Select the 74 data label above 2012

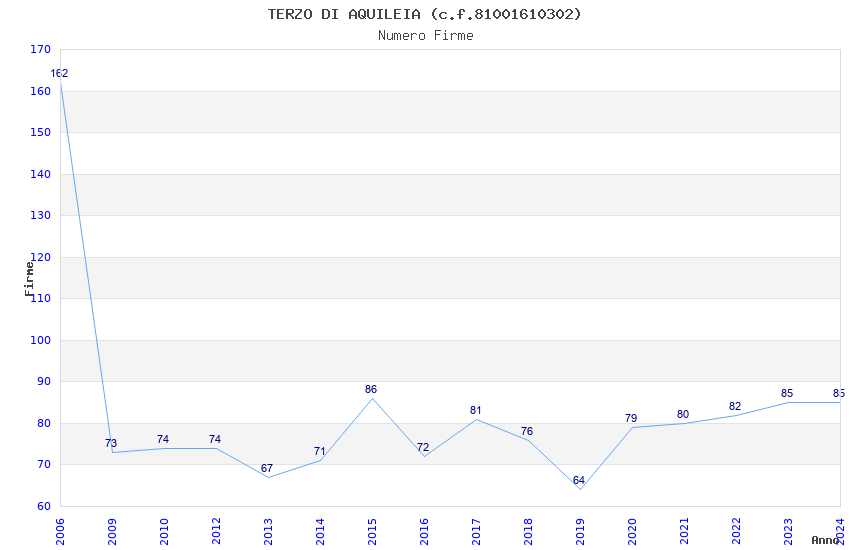click(215, 439)
